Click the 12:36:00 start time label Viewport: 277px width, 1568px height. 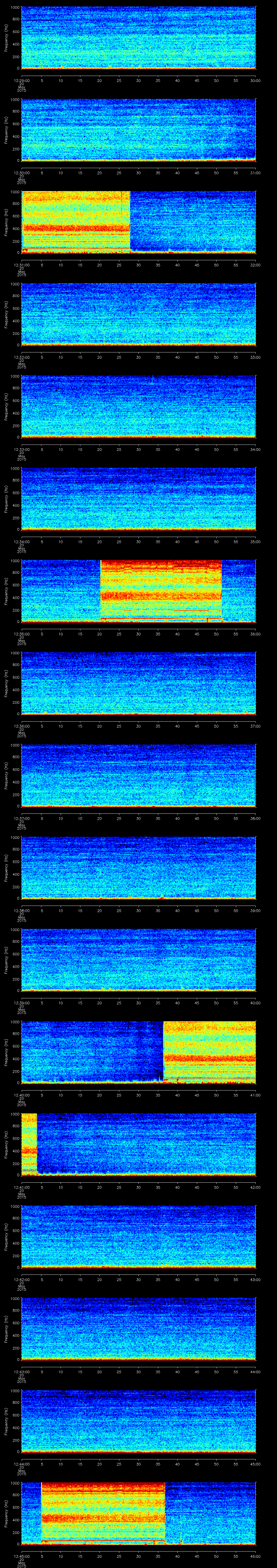point(21,726)
